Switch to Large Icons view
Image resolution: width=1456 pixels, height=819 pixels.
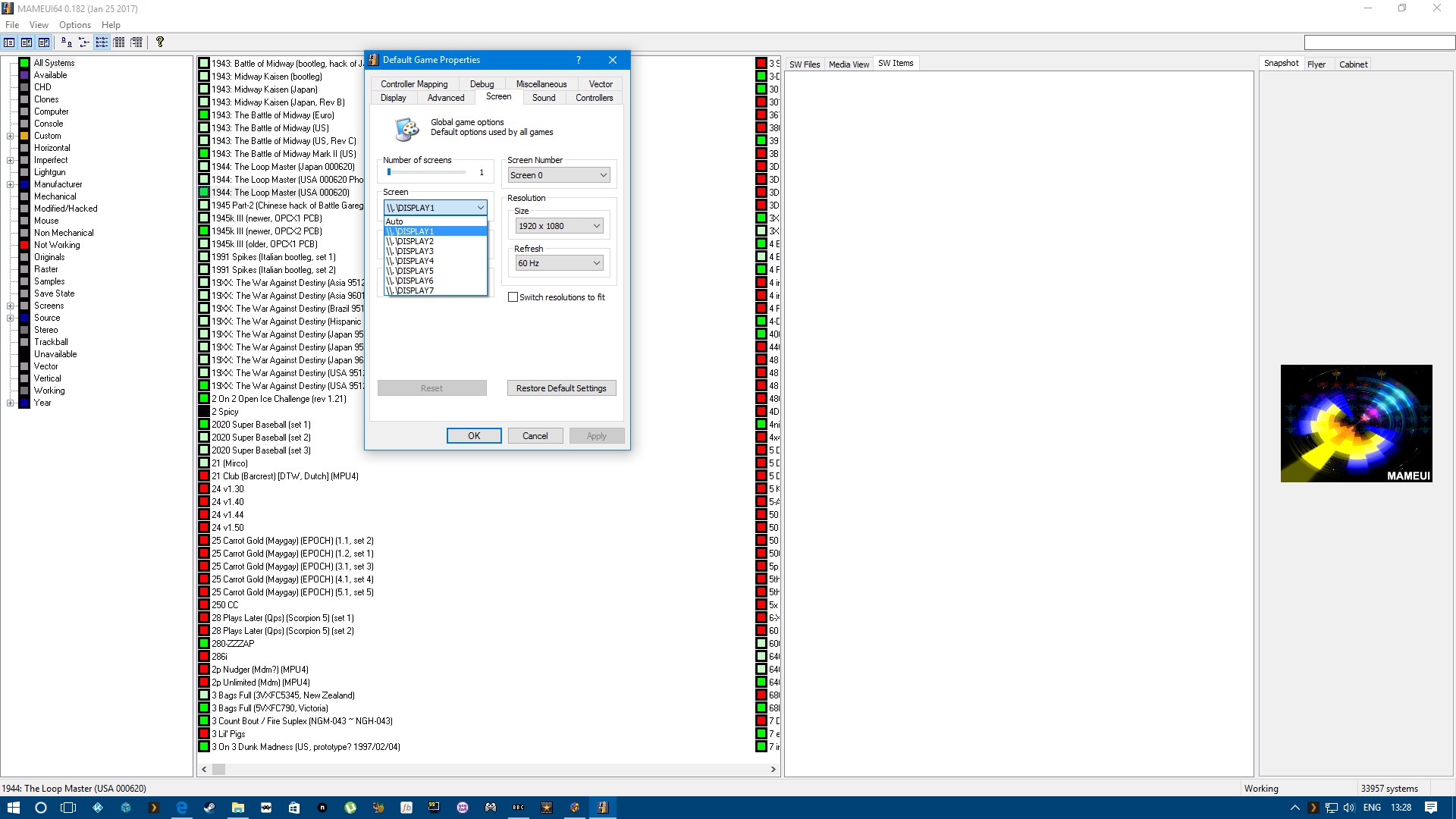(67, 42)
